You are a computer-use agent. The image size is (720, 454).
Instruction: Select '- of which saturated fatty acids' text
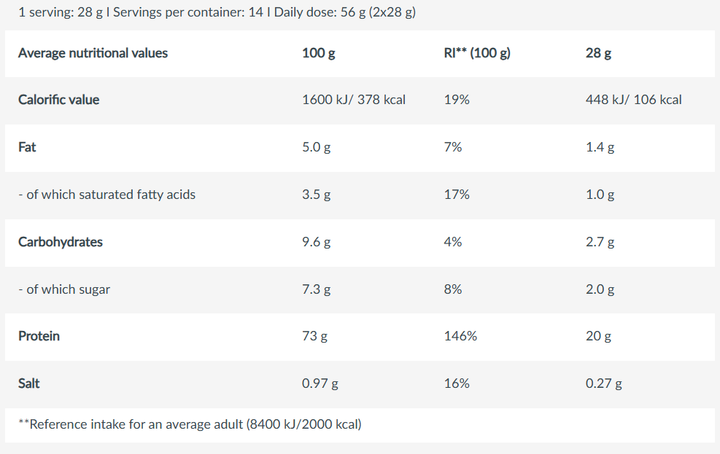tap(107, 195)
